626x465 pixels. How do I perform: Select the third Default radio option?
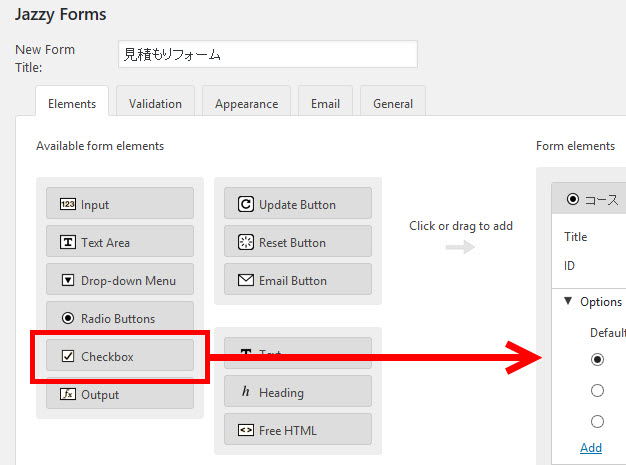click(597, 421)
